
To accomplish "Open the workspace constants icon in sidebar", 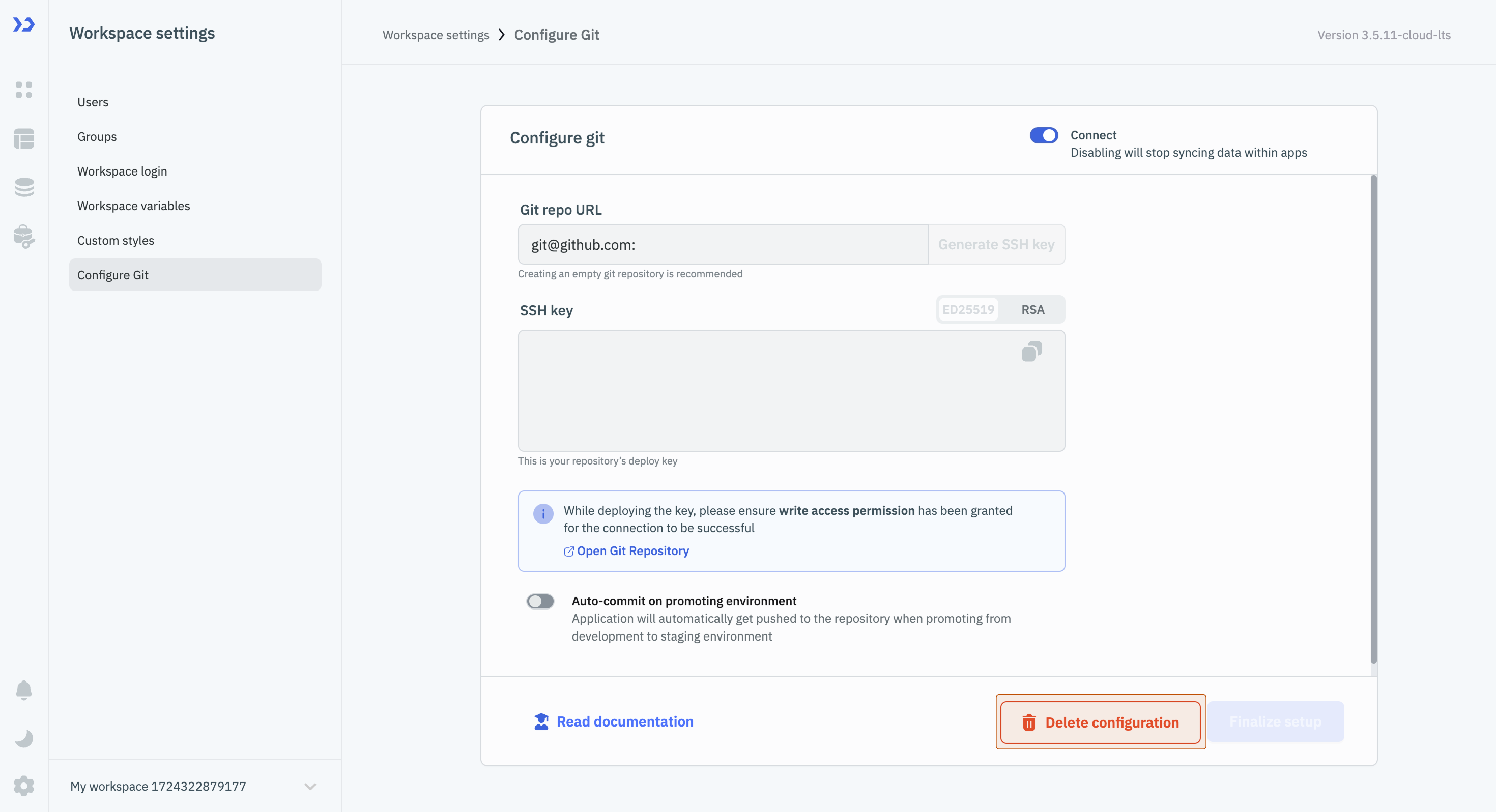I will [24, 237].
